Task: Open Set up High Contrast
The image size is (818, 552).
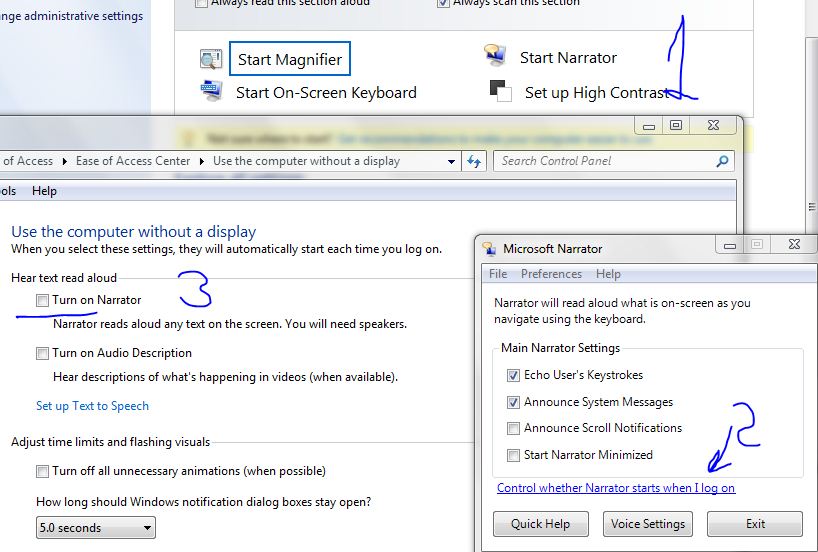Action: coord(597,92)
